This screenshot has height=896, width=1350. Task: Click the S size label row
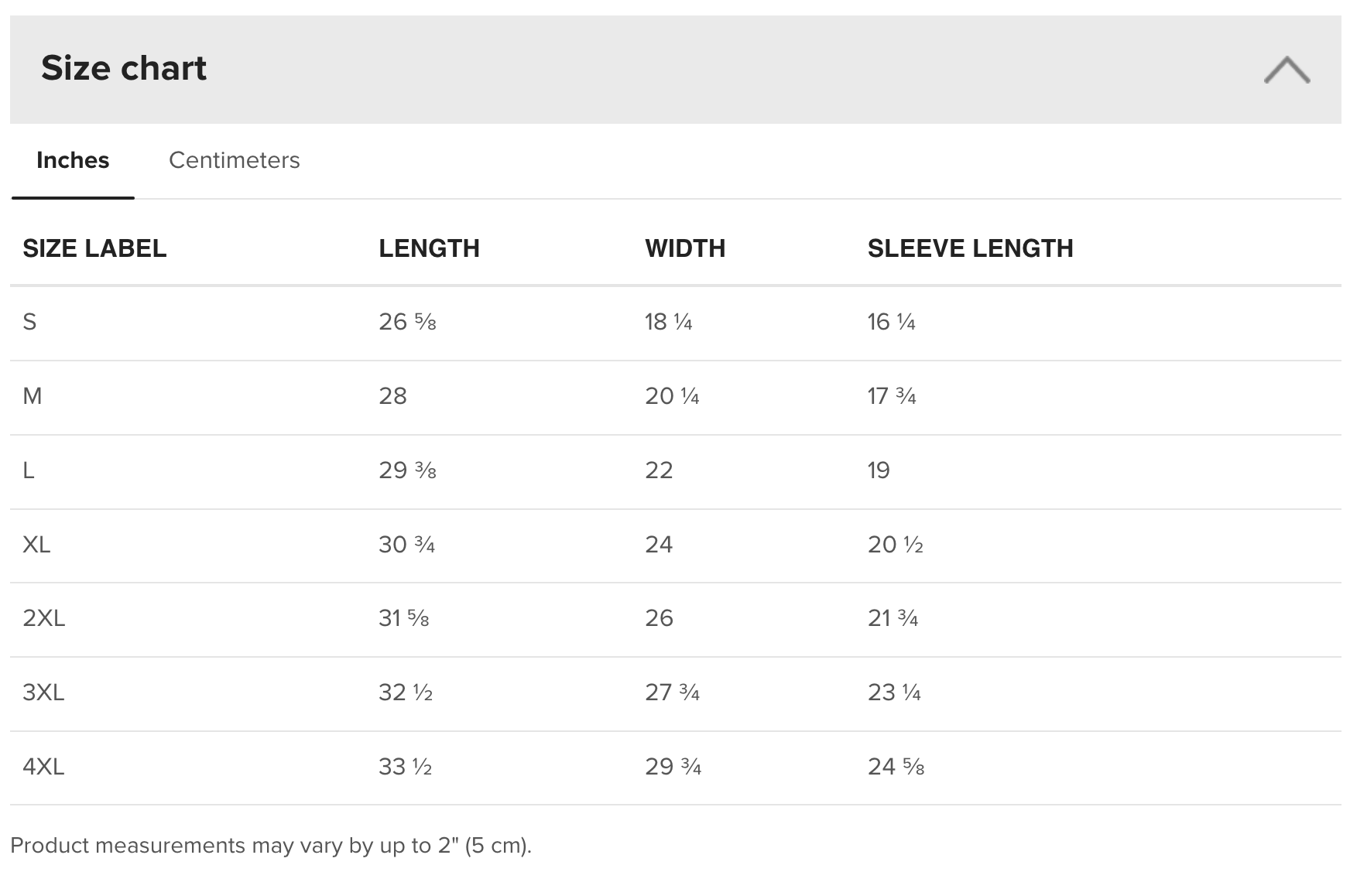[x=29, y=322]
